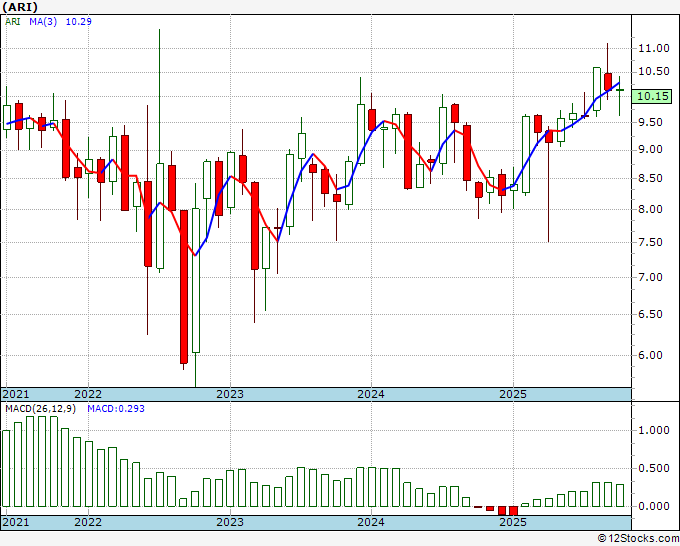The image size is (680, 546).
Task: Click the 10.29 moving average value
Action: 78,22
